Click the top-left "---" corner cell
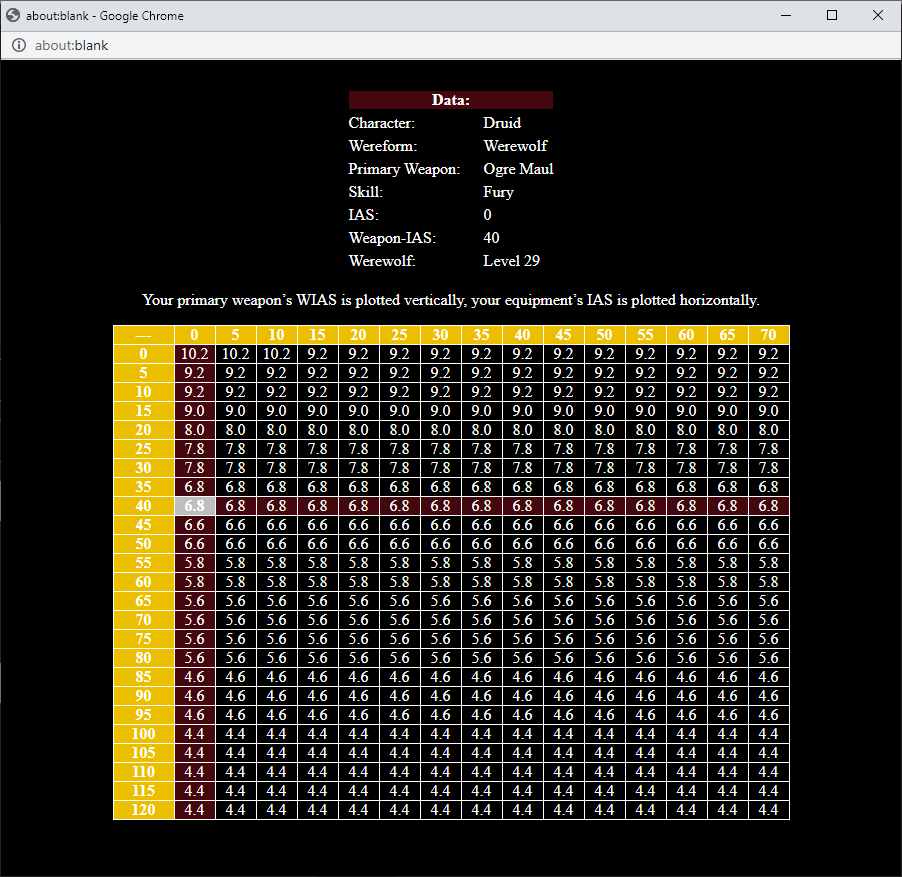The width and height of the screenshot is (902, 877). pyautogui.click(x=143, y=335)
